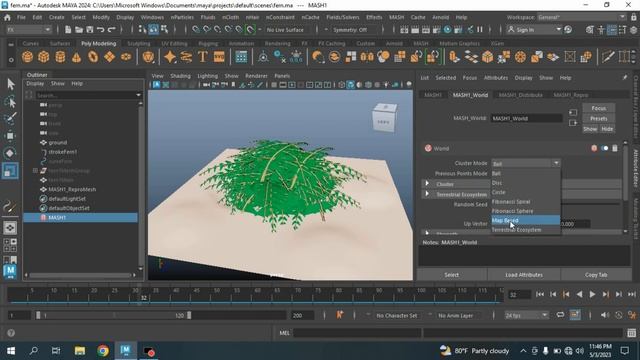This screenshot has height=360, width=640.
Task: Select MASH1_ReproMesh in Outliner
Action: (72, 189)
